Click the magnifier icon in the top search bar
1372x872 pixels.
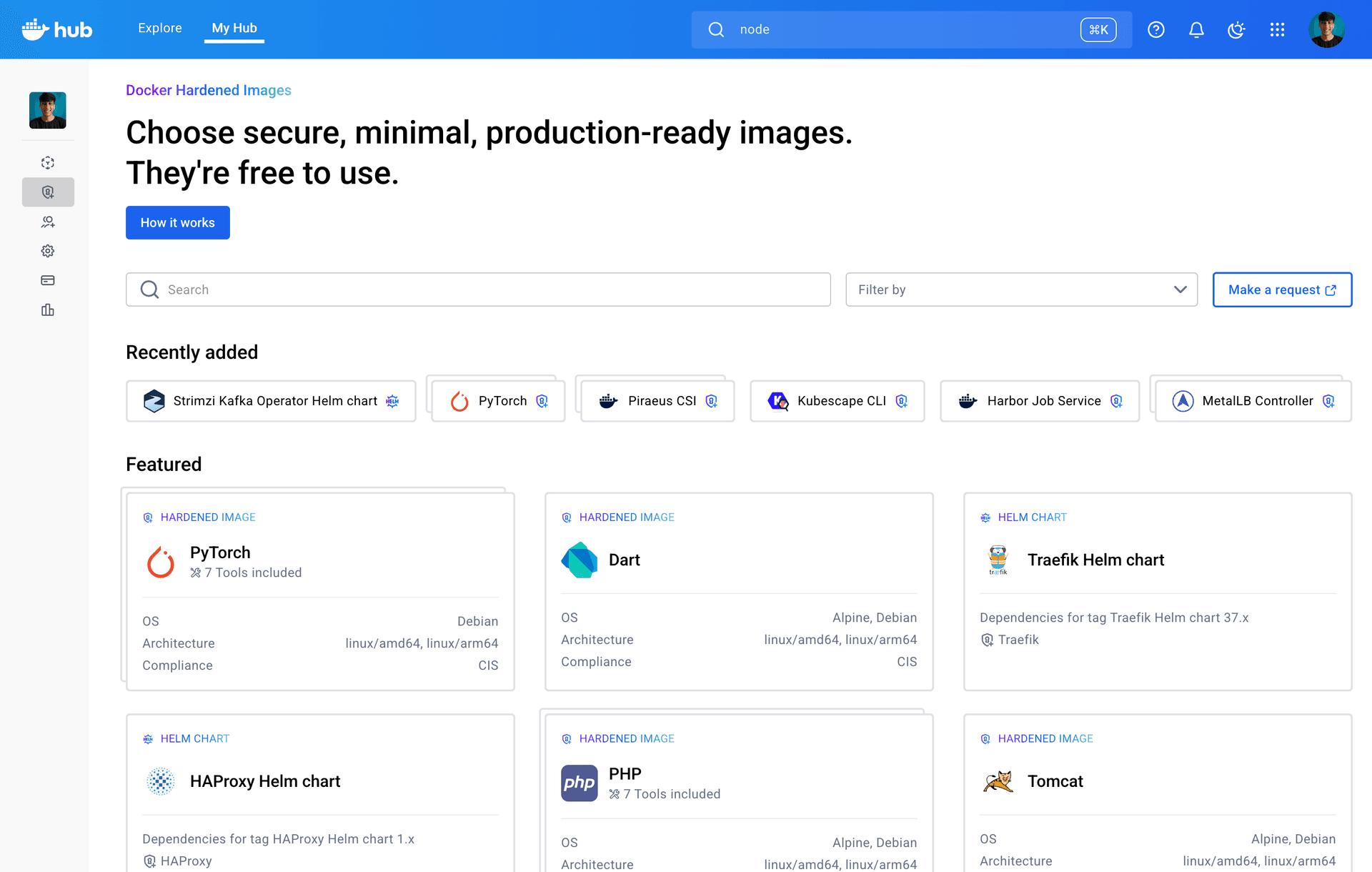[716, 29]
